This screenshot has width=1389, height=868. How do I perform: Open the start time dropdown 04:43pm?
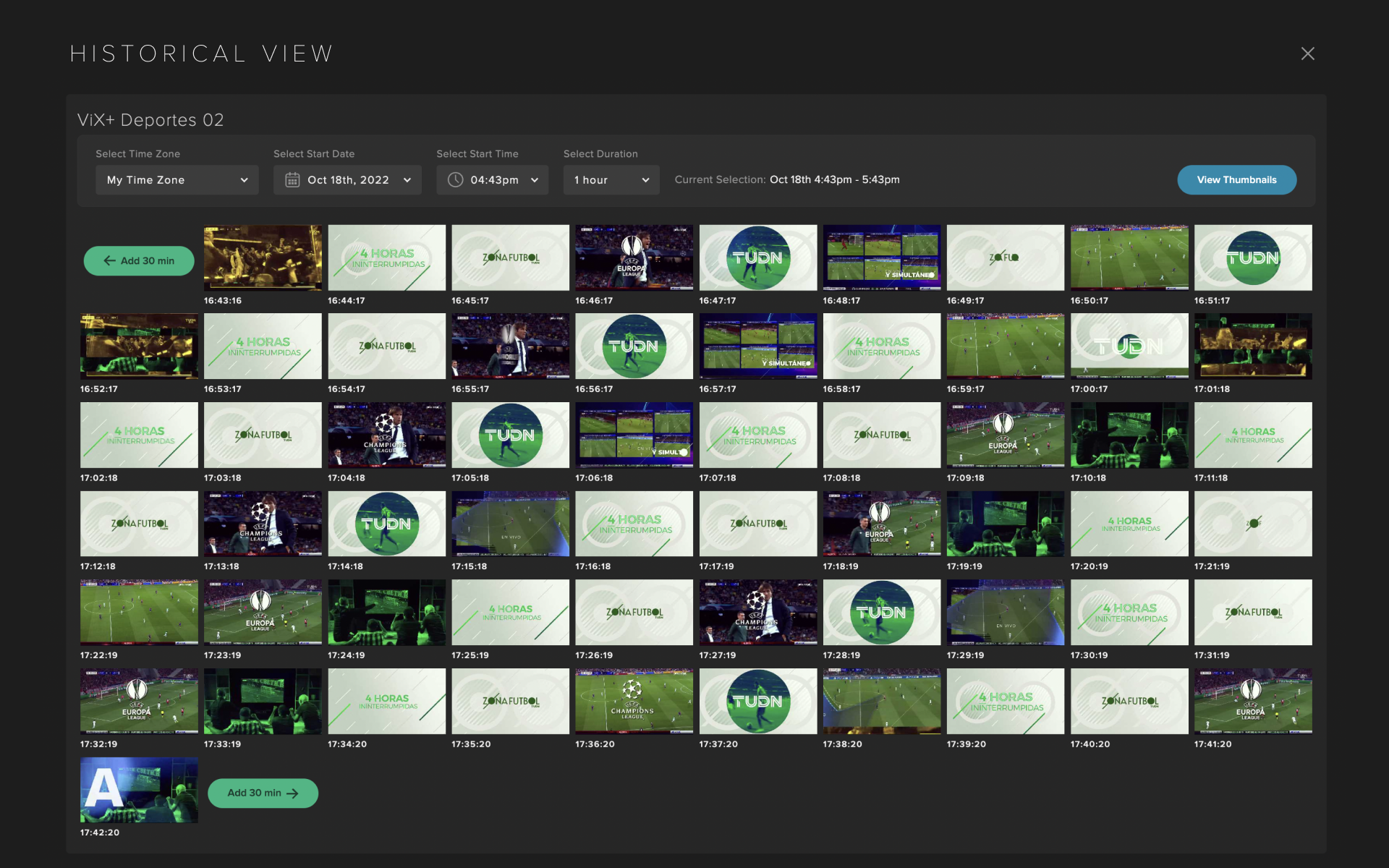[492, 180]
